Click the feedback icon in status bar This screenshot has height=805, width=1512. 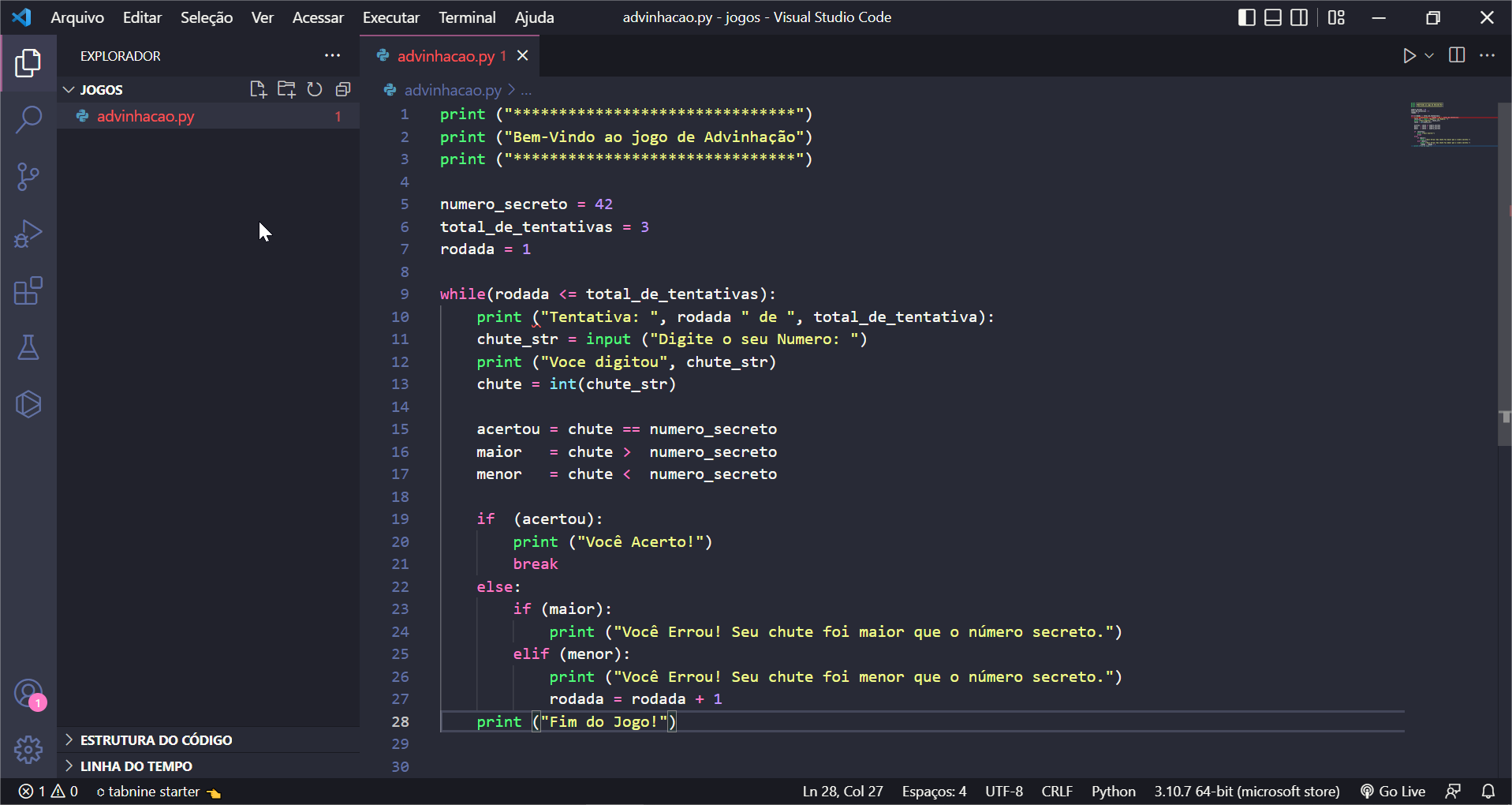click(x=1454, y=791)
